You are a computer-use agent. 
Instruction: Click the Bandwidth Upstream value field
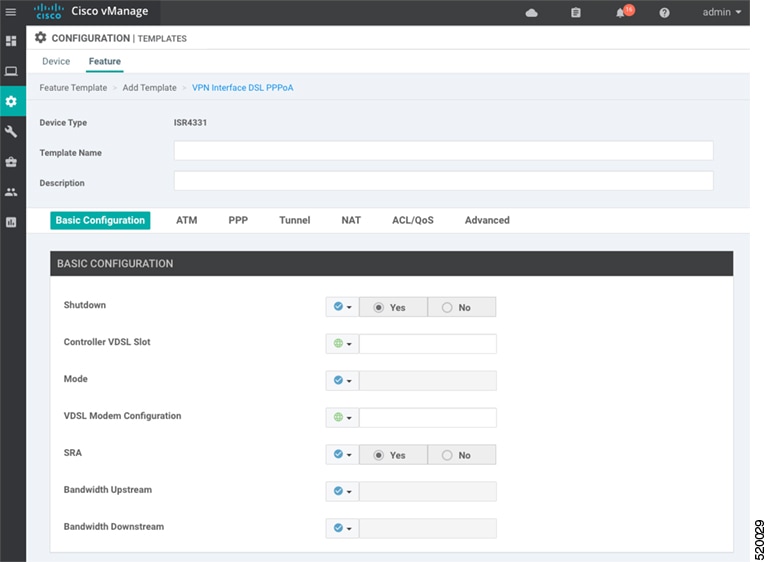point(428,491)
